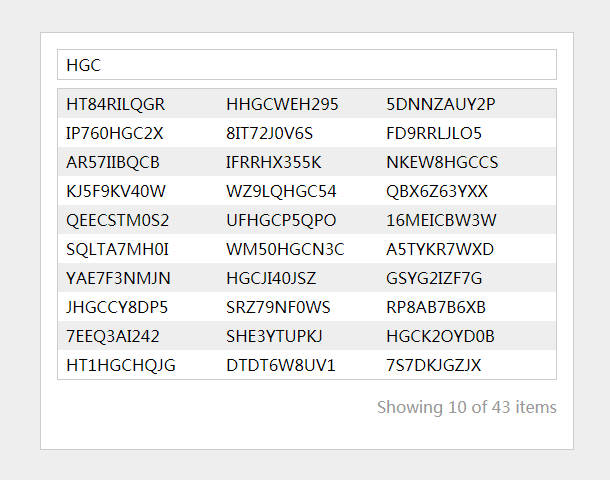
Task: Select QBX6Z63YXX in the list
Action: click(x=436, y=191)
